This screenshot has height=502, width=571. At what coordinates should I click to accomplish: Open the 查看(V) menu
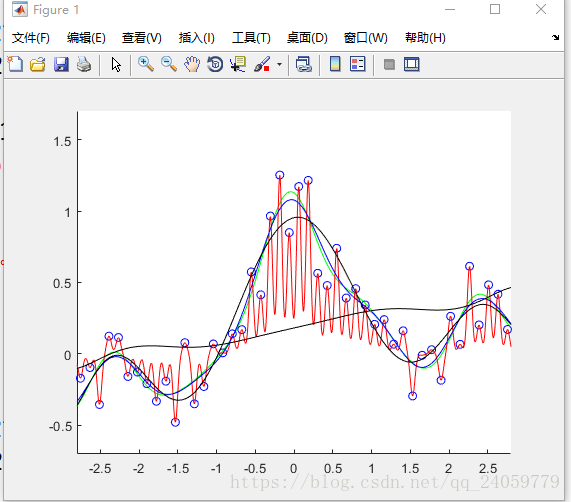coord(142,38)
